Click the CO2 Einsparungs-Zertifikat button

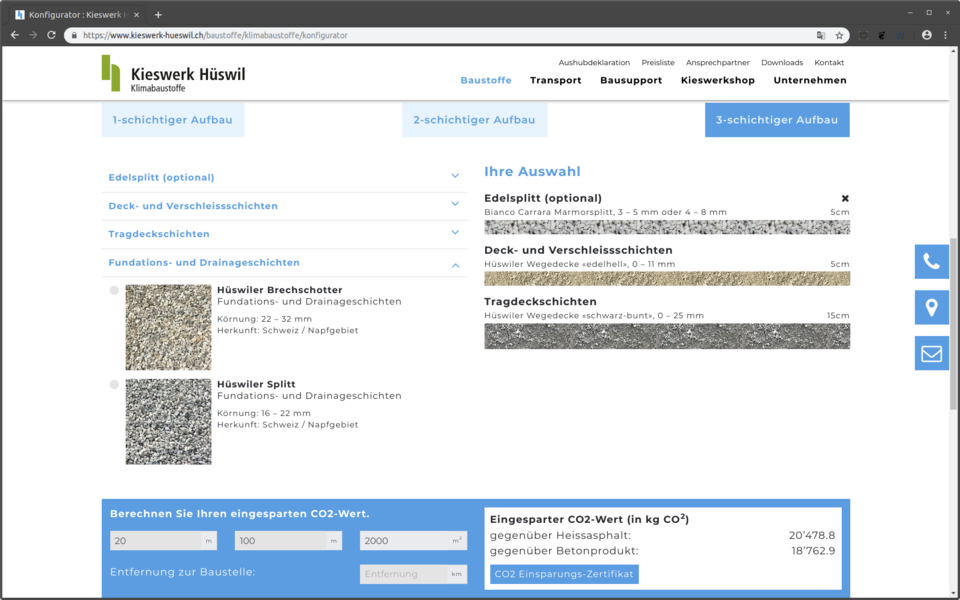coord(564,574)
